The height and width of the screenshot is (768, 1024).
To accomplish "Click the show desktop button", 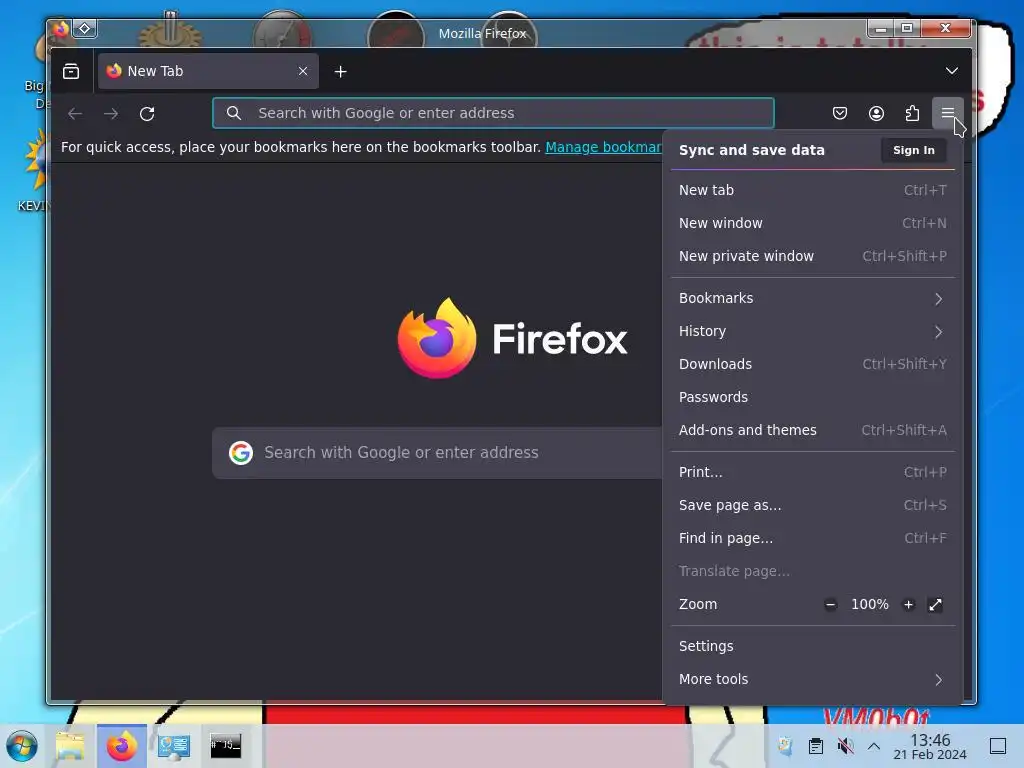I will [998, 746].
